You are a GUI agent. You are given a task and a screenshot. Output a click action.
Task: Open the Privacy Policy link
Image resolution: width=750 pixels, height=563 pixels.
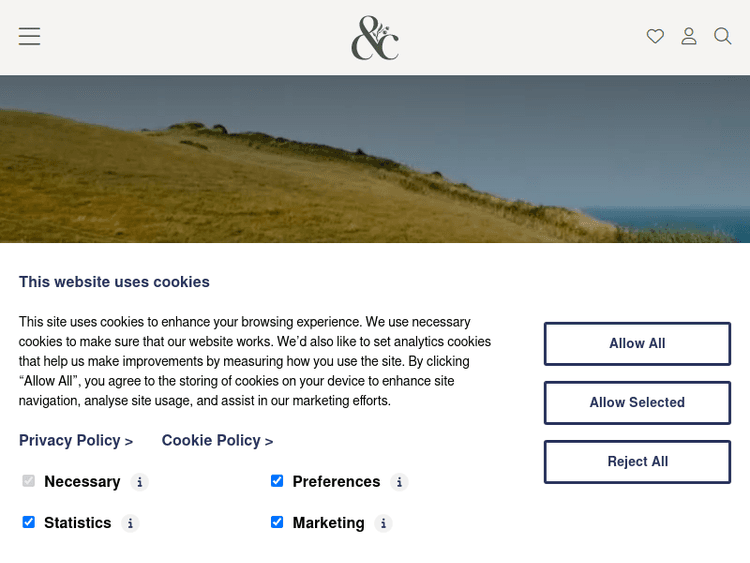(x=76, y=440)
